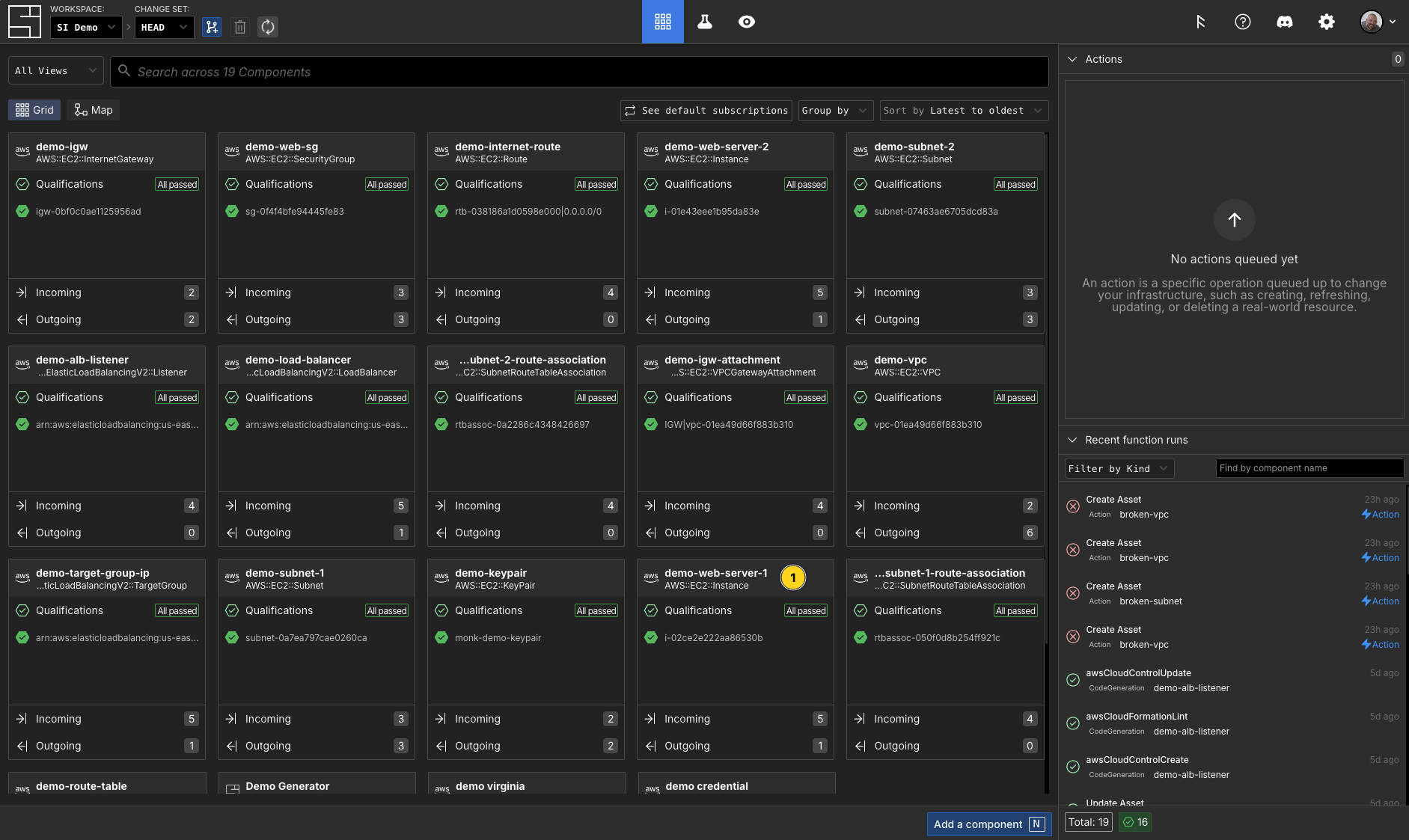Image resolution: width=1409 pixels, height=840 pixels.
Task: Switch to Grid view
Action: coord(34,110)
